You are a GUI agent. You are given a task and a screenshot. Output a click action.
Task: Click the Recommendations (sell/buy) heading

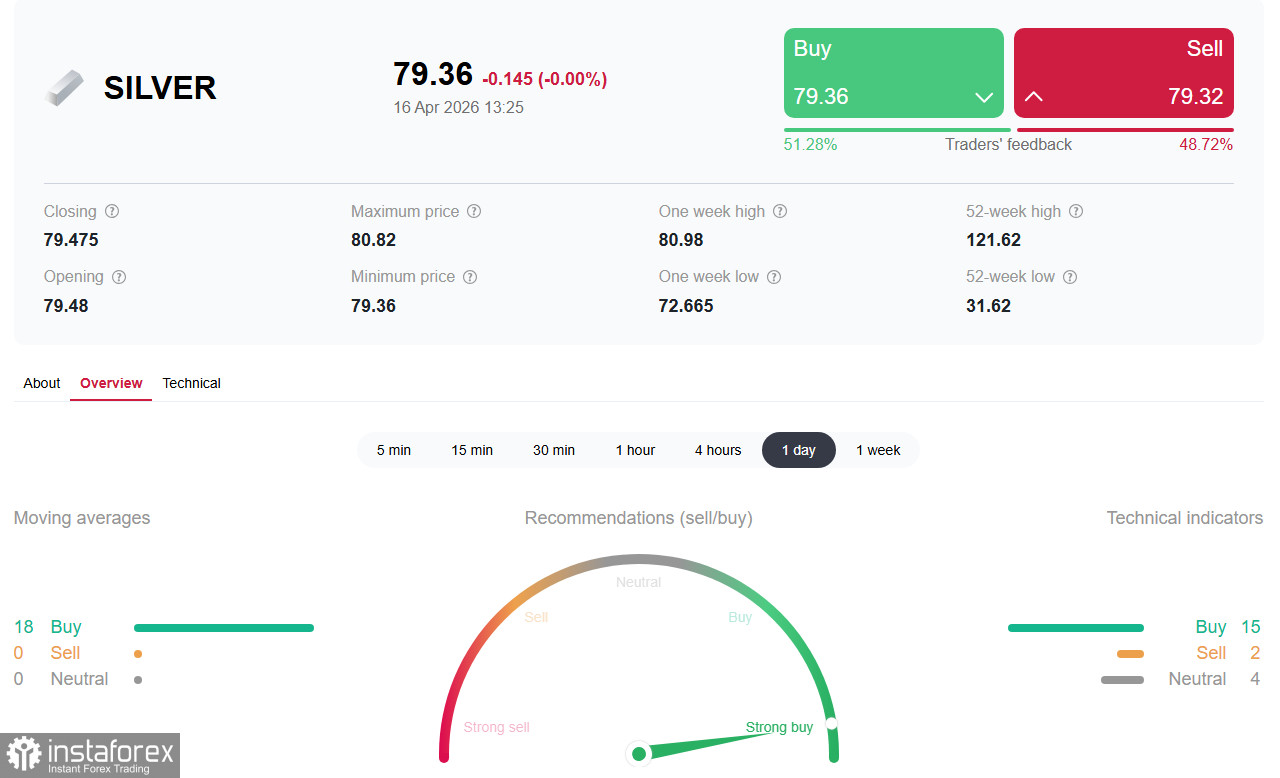click(639, 518)
